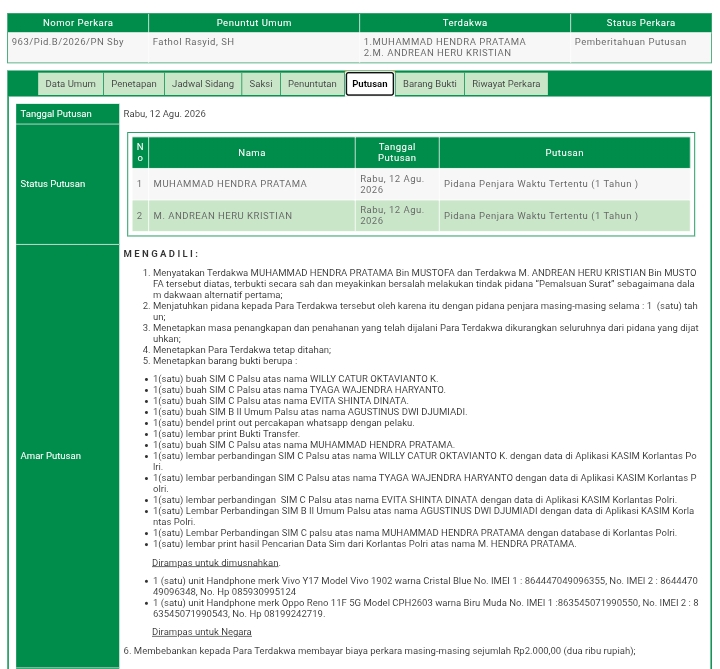Image resolution: width=720 pixels, height=669 pixels.
Task: Open the Jadwal Sidang tab
Action: pyautogui.click(x=203, y=84)
